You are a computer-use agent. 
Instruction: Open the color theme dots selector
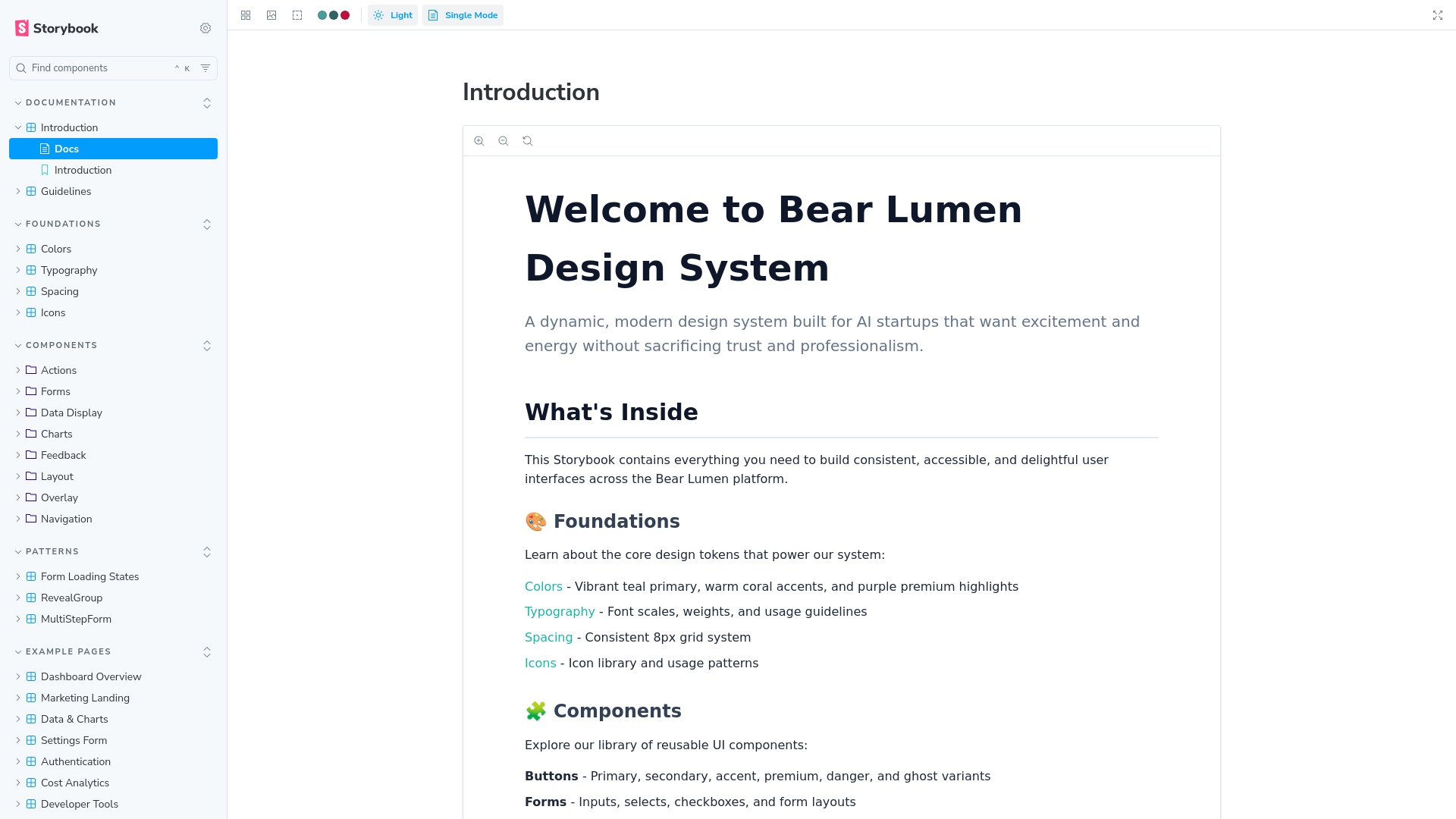(334, 15)
